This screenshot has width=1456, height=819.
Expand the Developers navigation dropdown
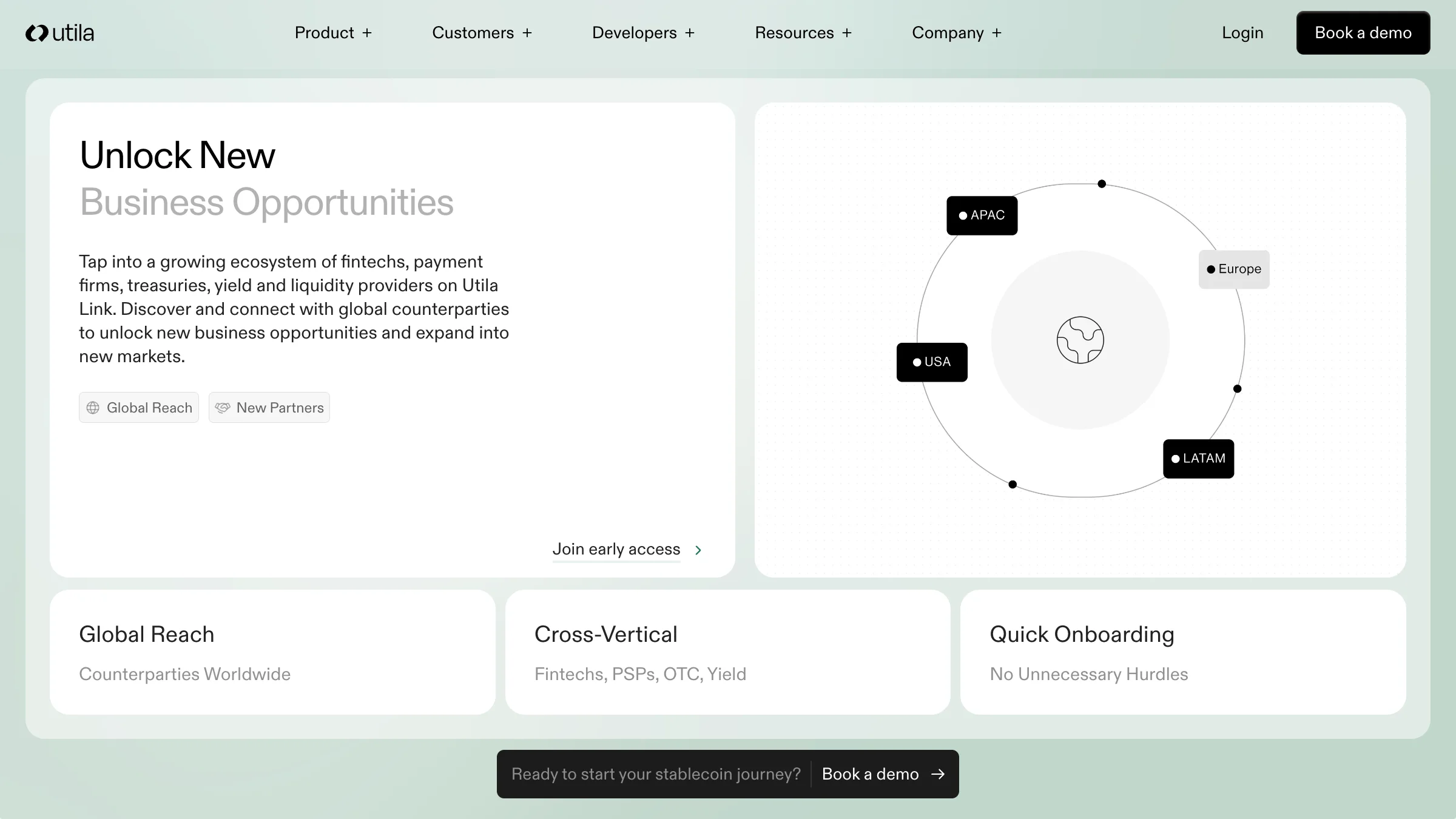643,33
